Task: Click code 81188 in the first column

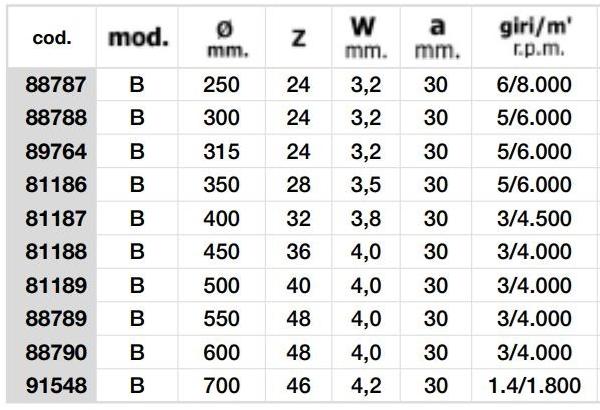Action: coord(57,251)
